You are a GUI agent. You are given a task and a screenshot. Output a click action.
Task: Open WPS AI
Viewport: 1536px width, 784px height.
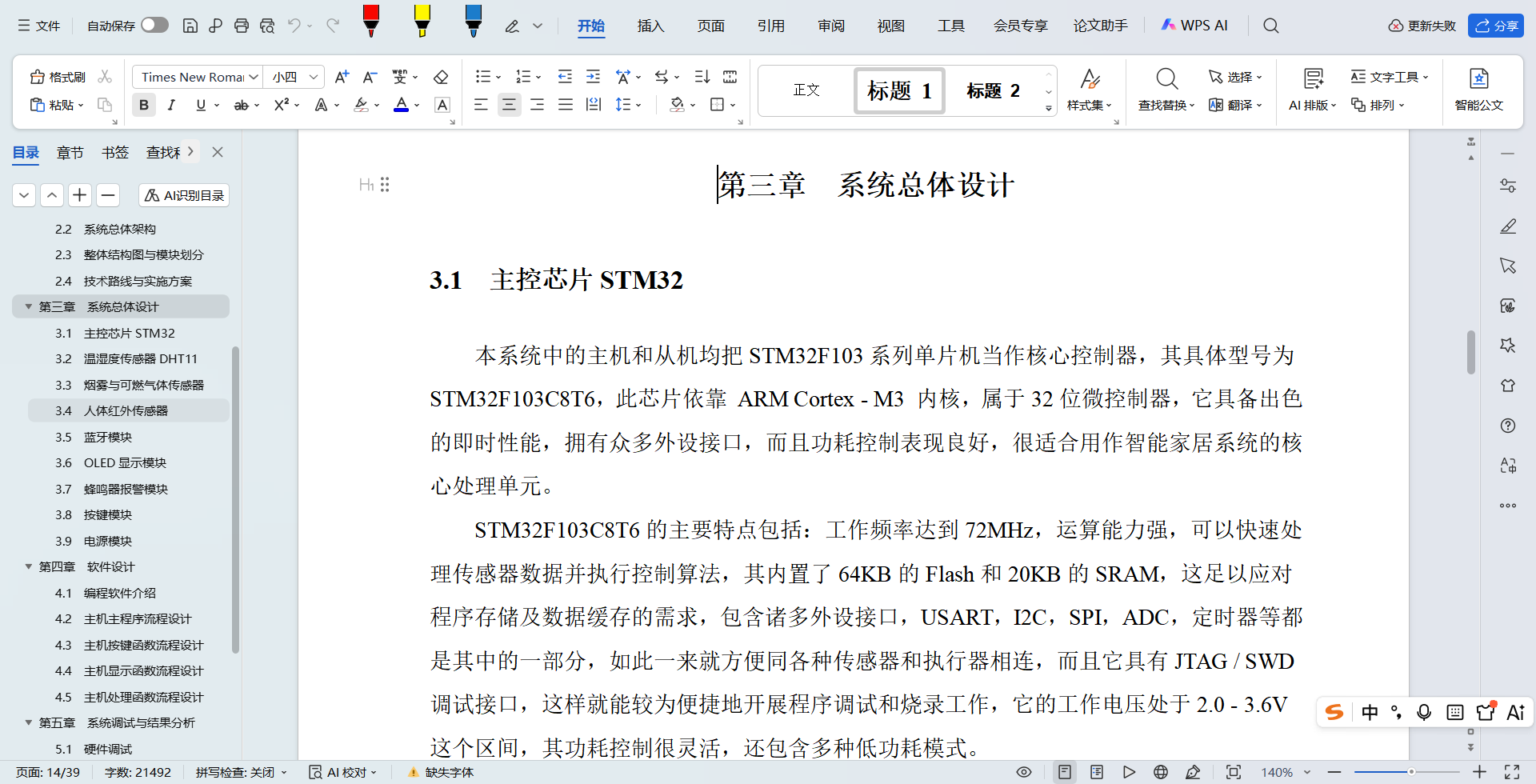pyautogui.click(x=1194, y=26)
